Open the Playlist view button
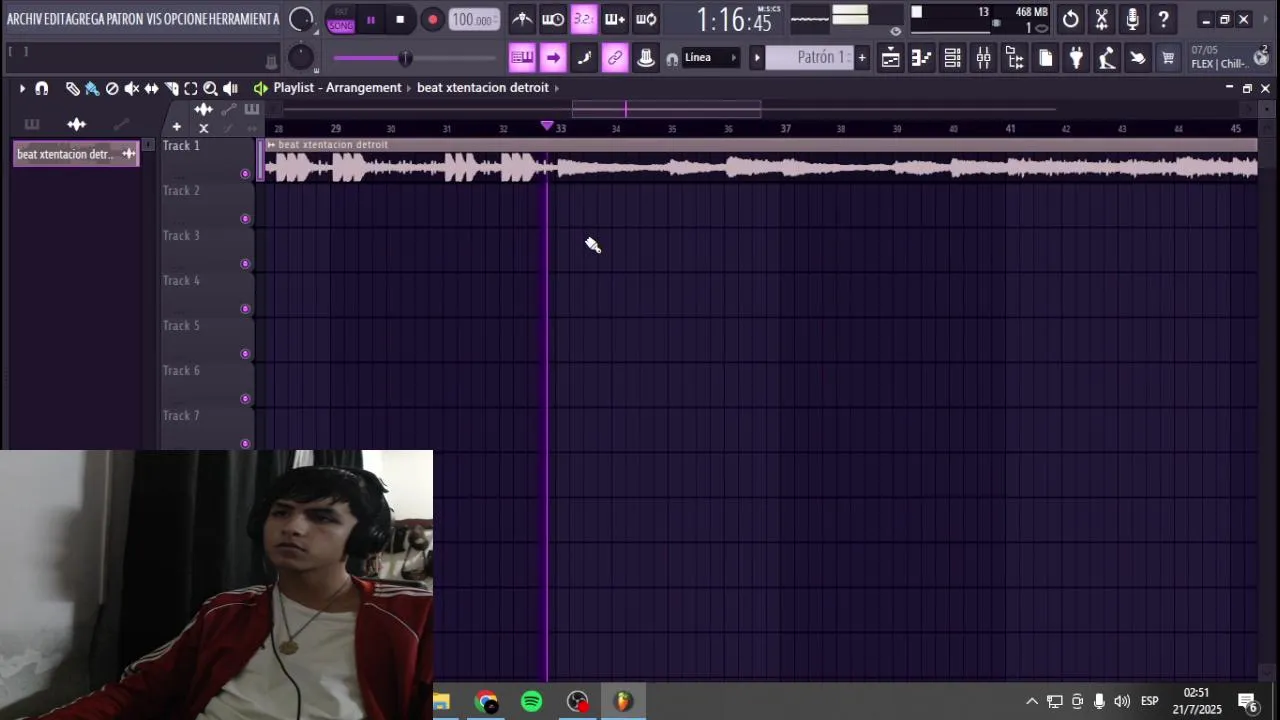This screenshot has height=720, width=1280. tap(890, 58)
